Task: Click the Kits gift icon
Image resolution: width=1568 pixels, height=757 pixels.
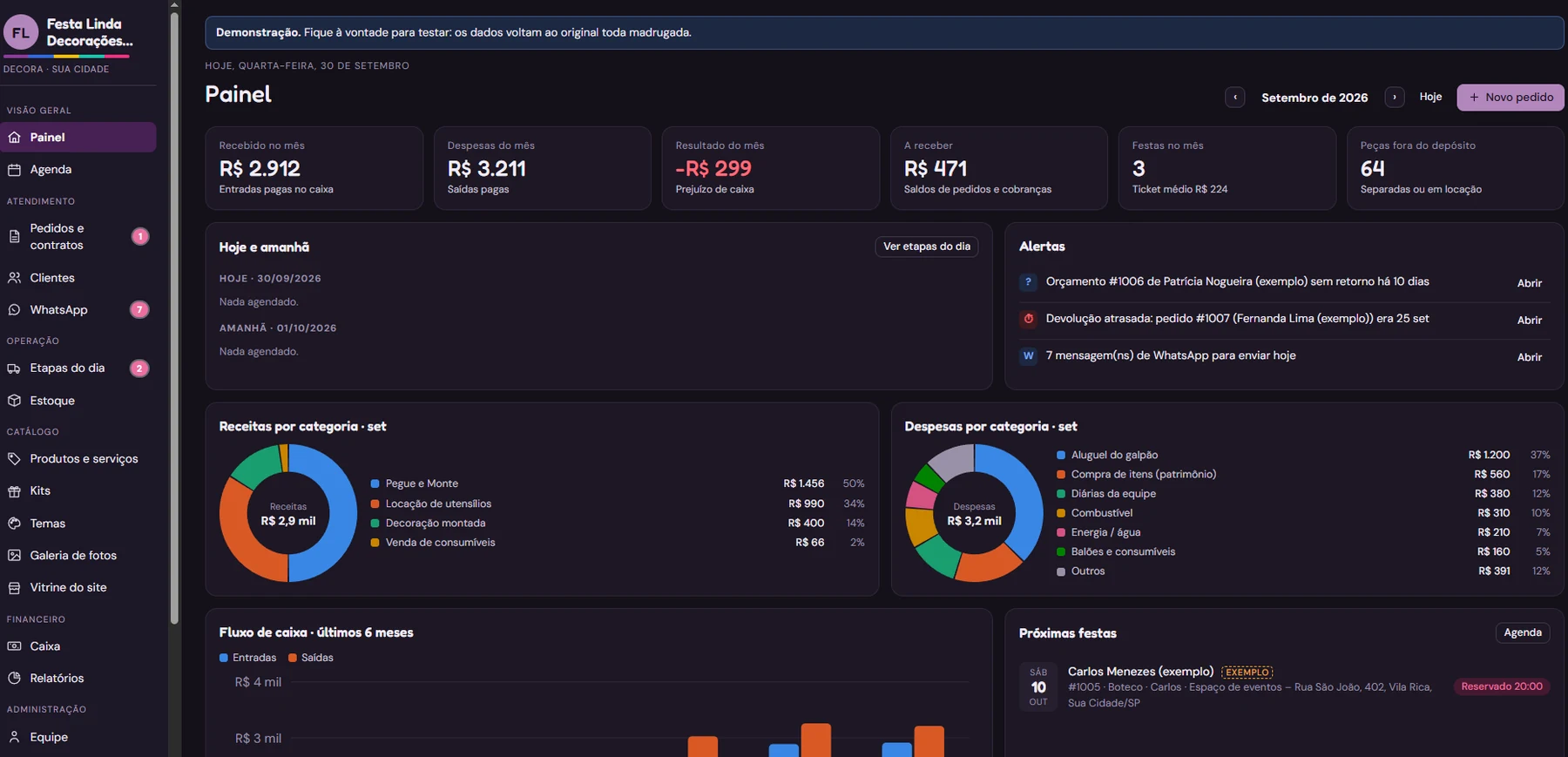Action: pyautogui.click(x=14, y=491)
